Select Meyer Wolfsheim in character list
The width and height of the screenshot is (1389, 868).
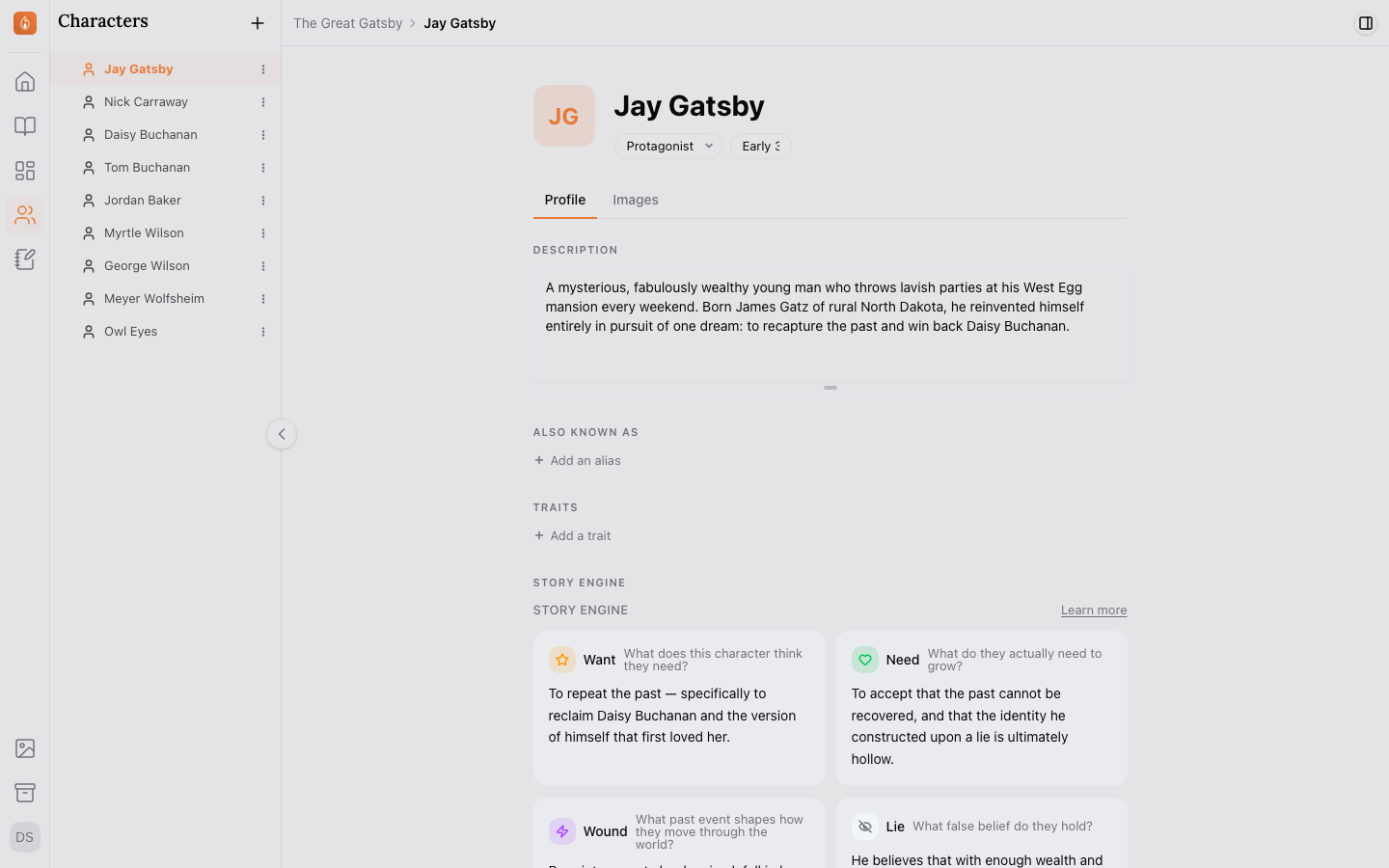165,299
